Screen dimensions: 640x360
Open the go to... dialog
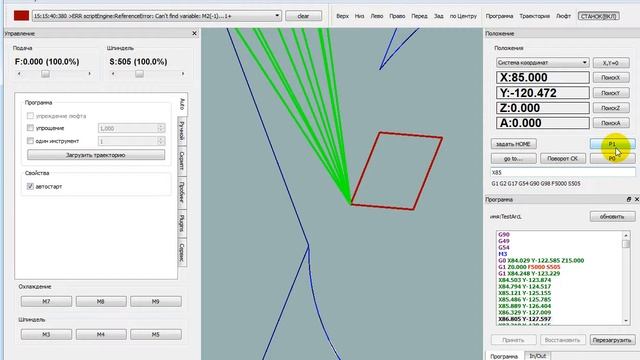click(513, 158)
